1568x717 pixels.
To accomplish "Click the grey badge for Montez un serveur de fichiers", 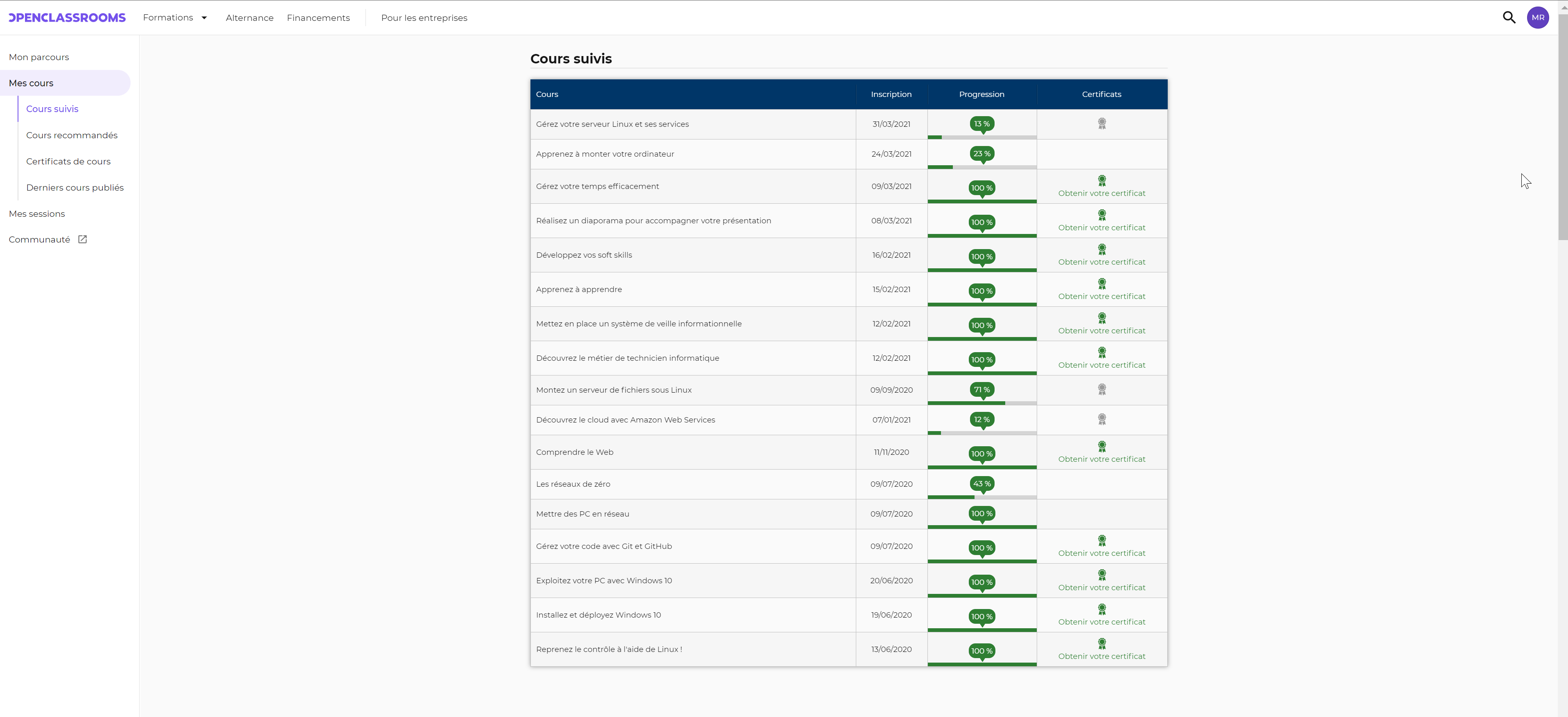I will tap(1101, 390).
